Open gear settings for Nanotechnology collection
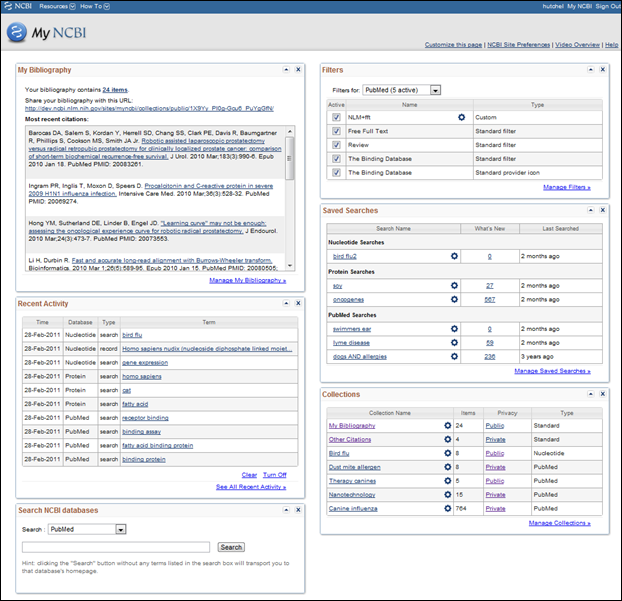The height and width of the screenshot is (601, 622). pos(448,494)
